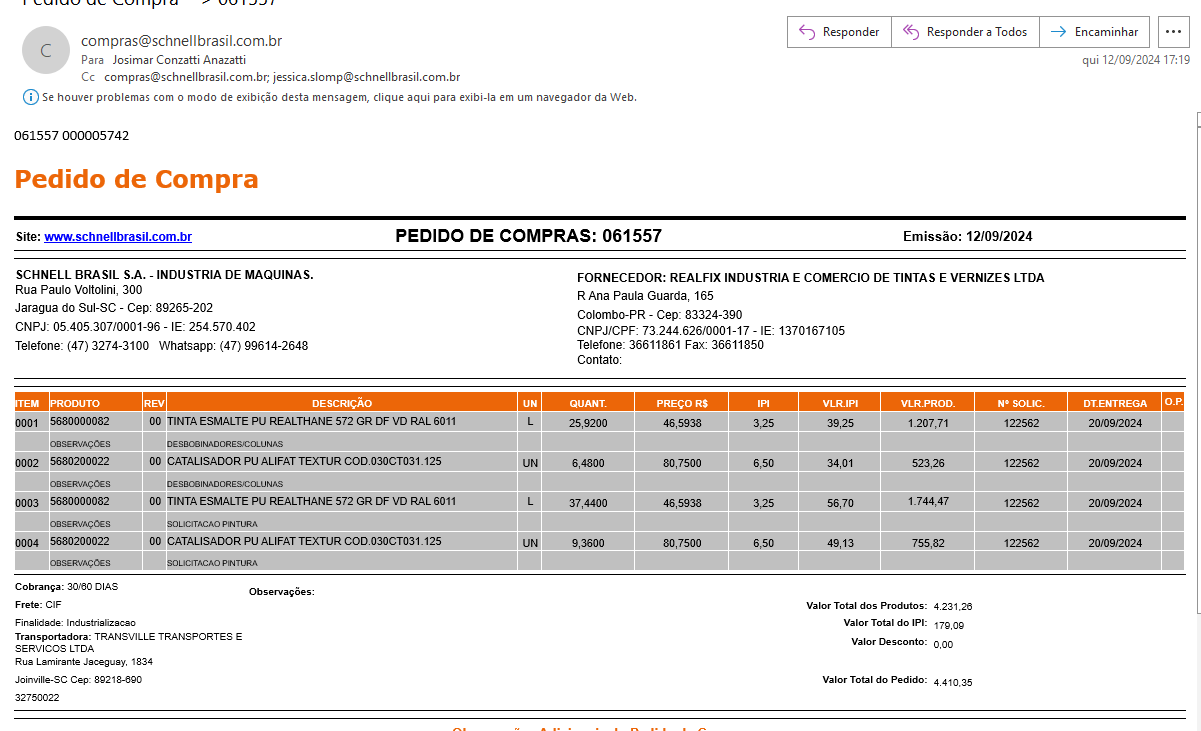The height and width of the screenshot is (731, 1201).
Task: Forward the email with Encaminhar
Action: [1095, 32]
